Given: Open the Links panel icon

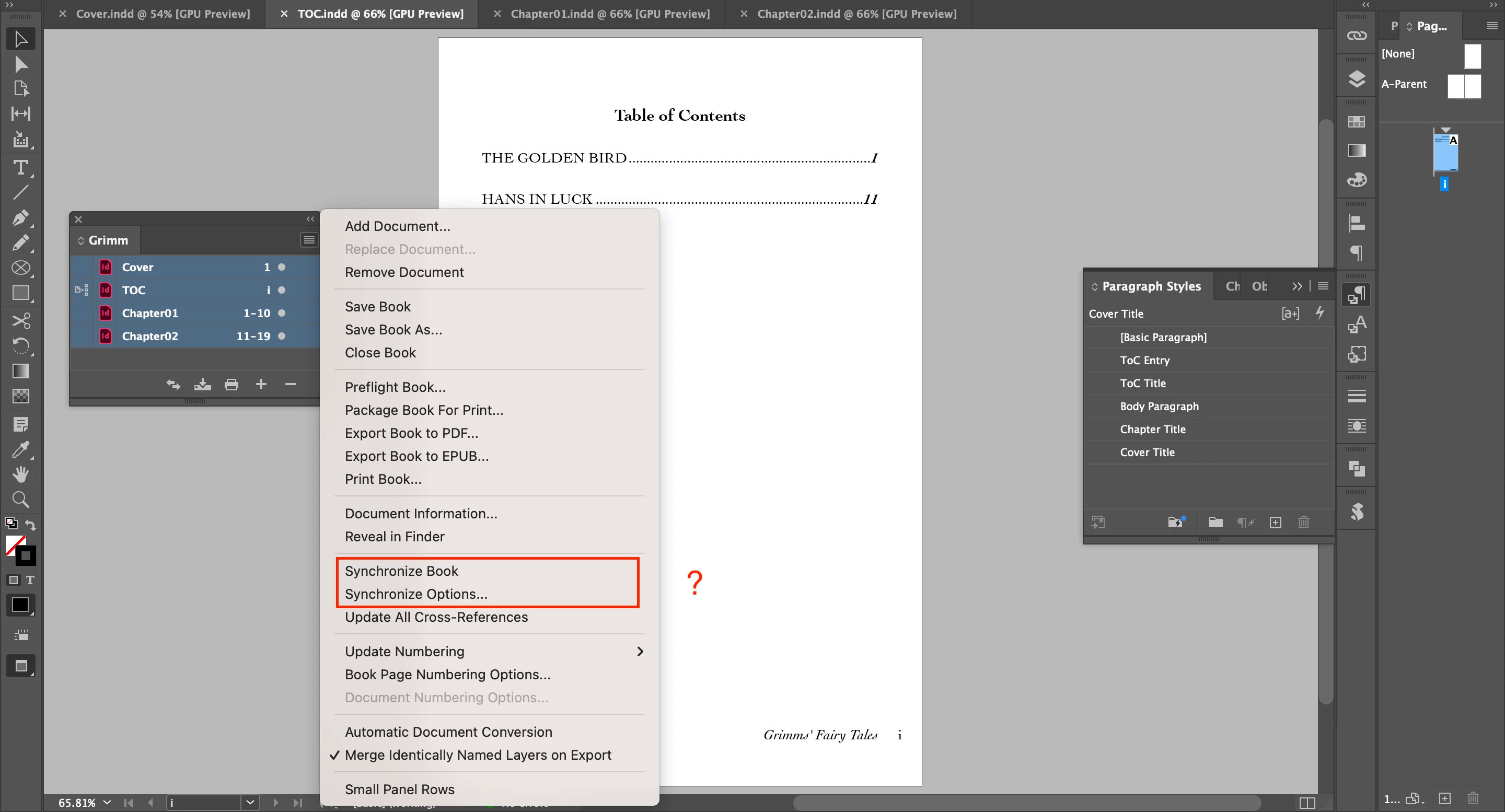Looking at the screenshot, I should click(1356, 36).
